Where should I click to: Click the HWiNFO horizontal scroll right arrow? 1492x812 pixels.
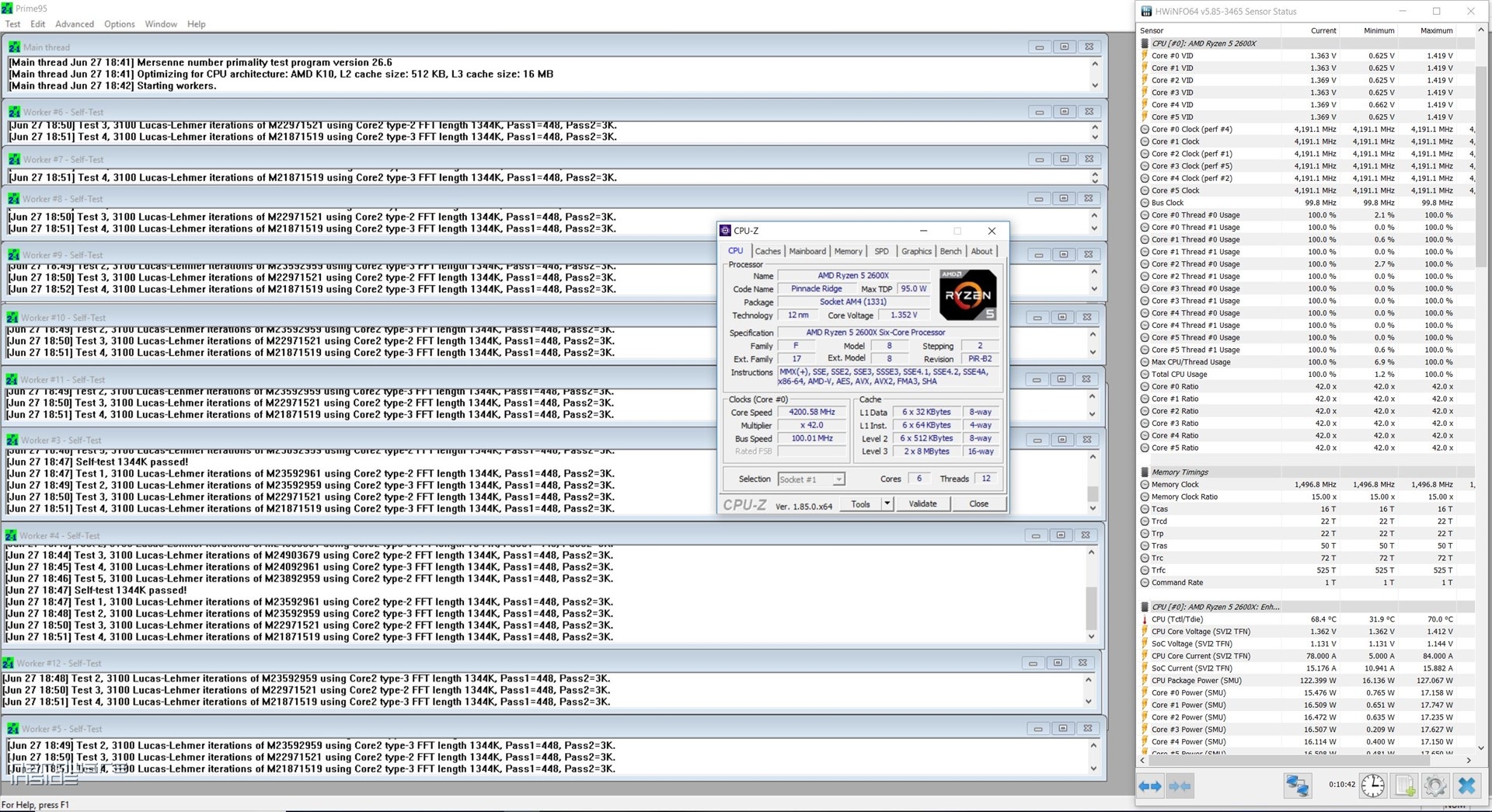pos(1468,760)
